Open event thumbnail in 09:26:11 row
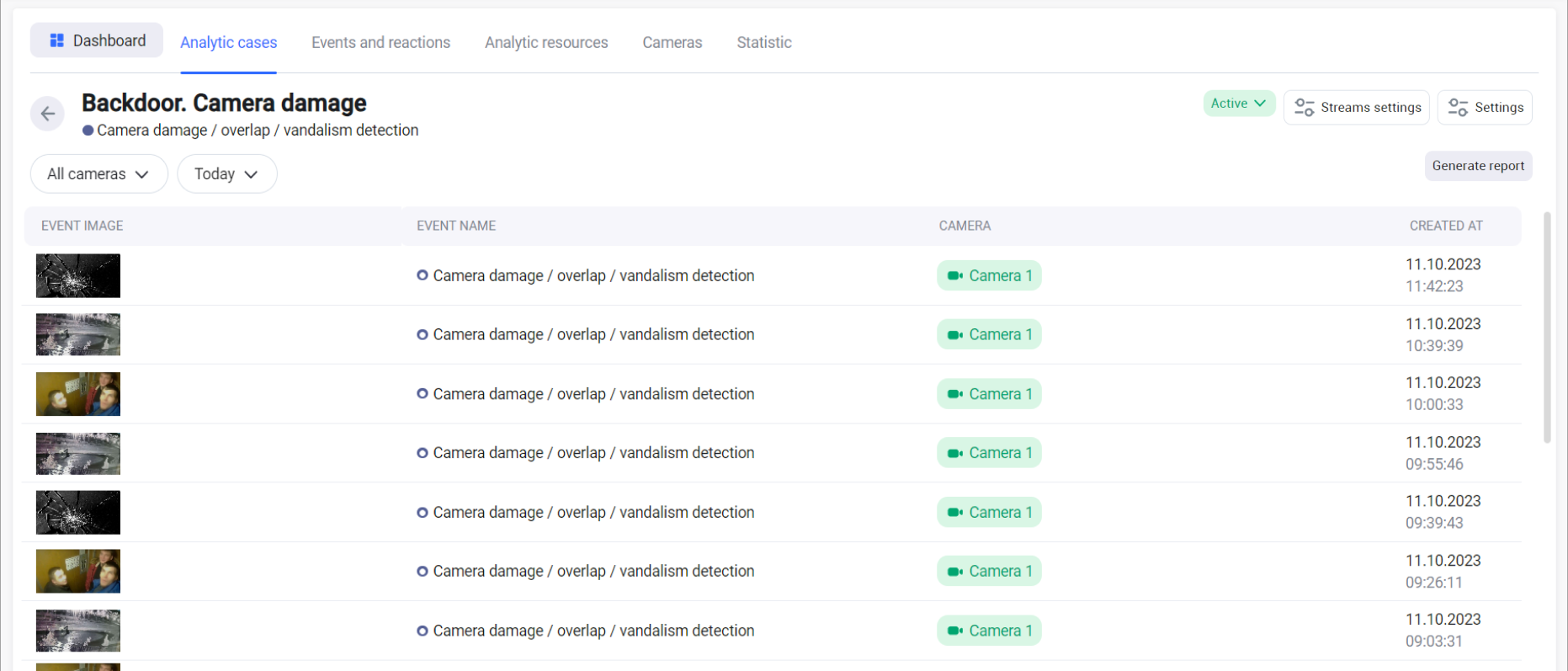1568x671 pixels. [x=78, y=571]
